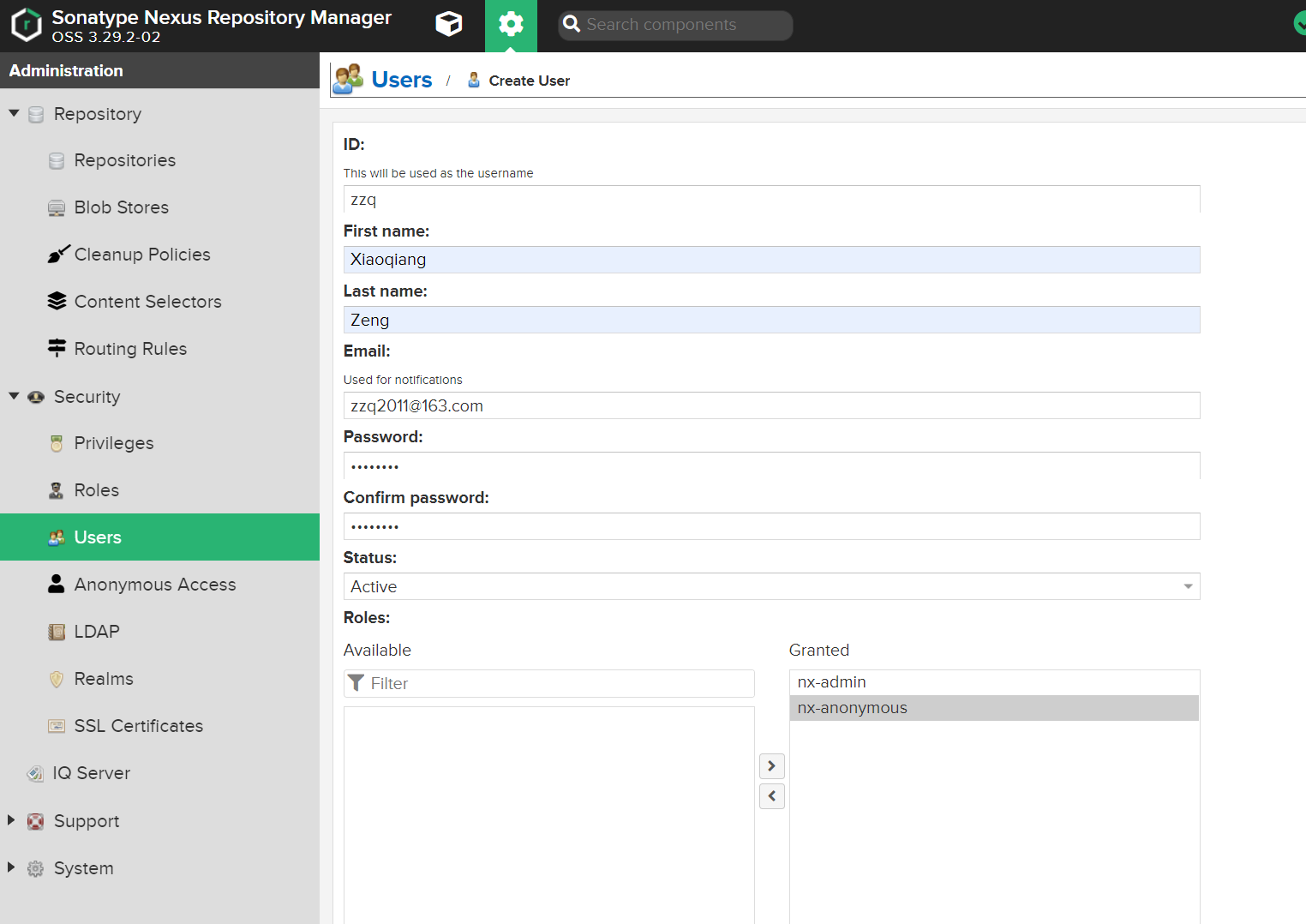
Task: Expand the System tree section
Action: (x=12, y=867)
